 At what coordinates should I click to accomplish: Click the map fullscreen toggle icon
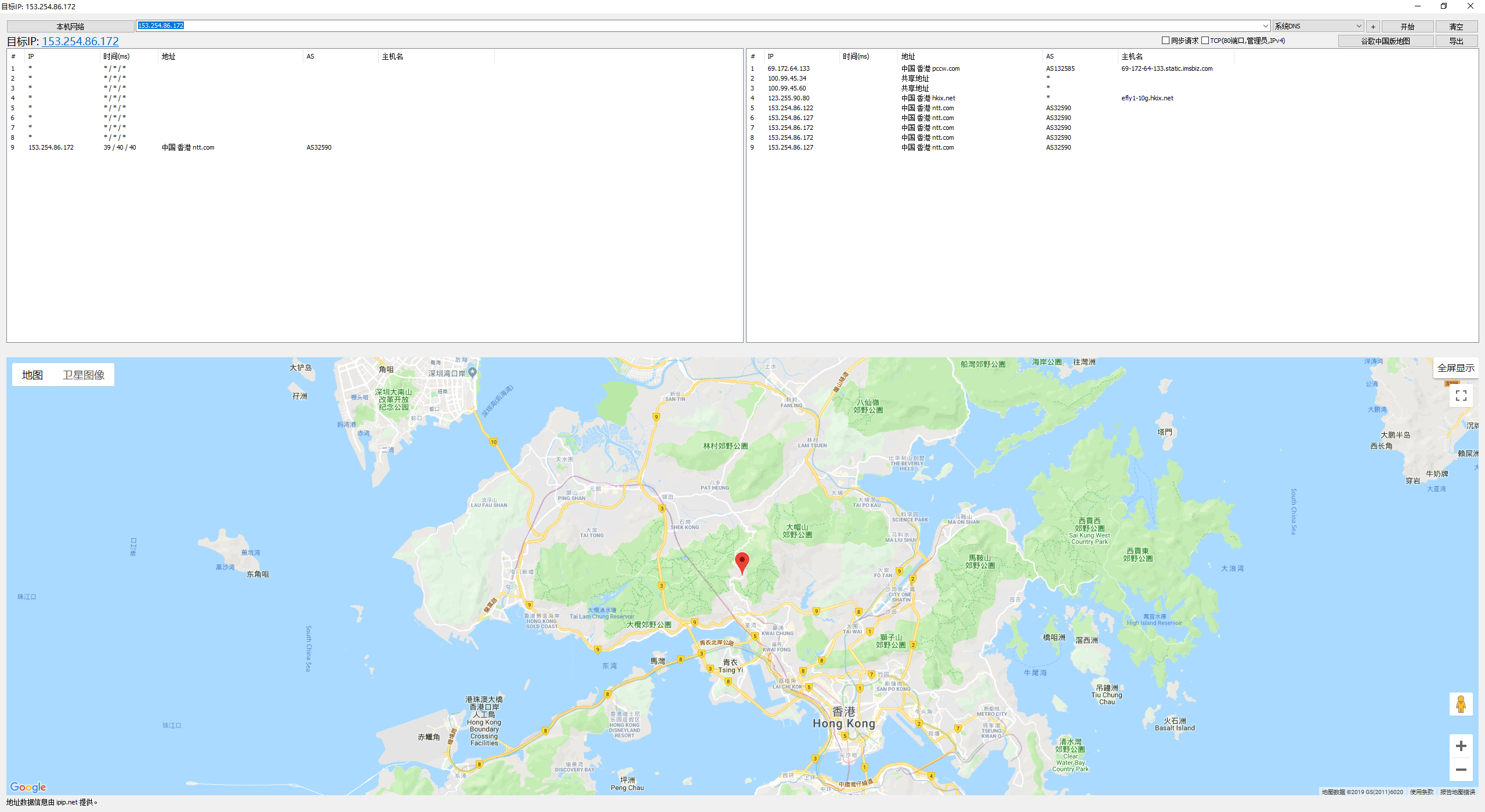pos(1461,396)
